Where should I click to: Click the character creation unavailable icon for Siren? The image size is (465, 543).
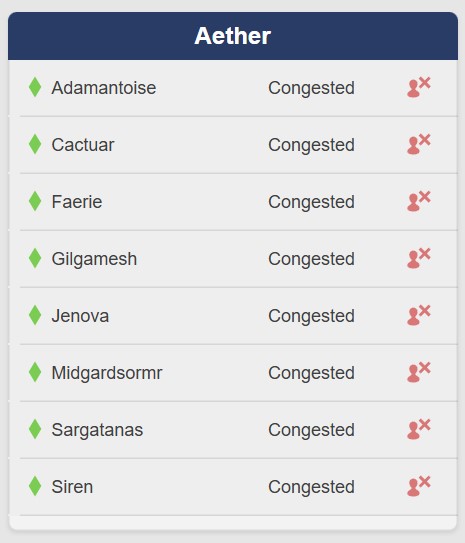click(x=419, y=486)
